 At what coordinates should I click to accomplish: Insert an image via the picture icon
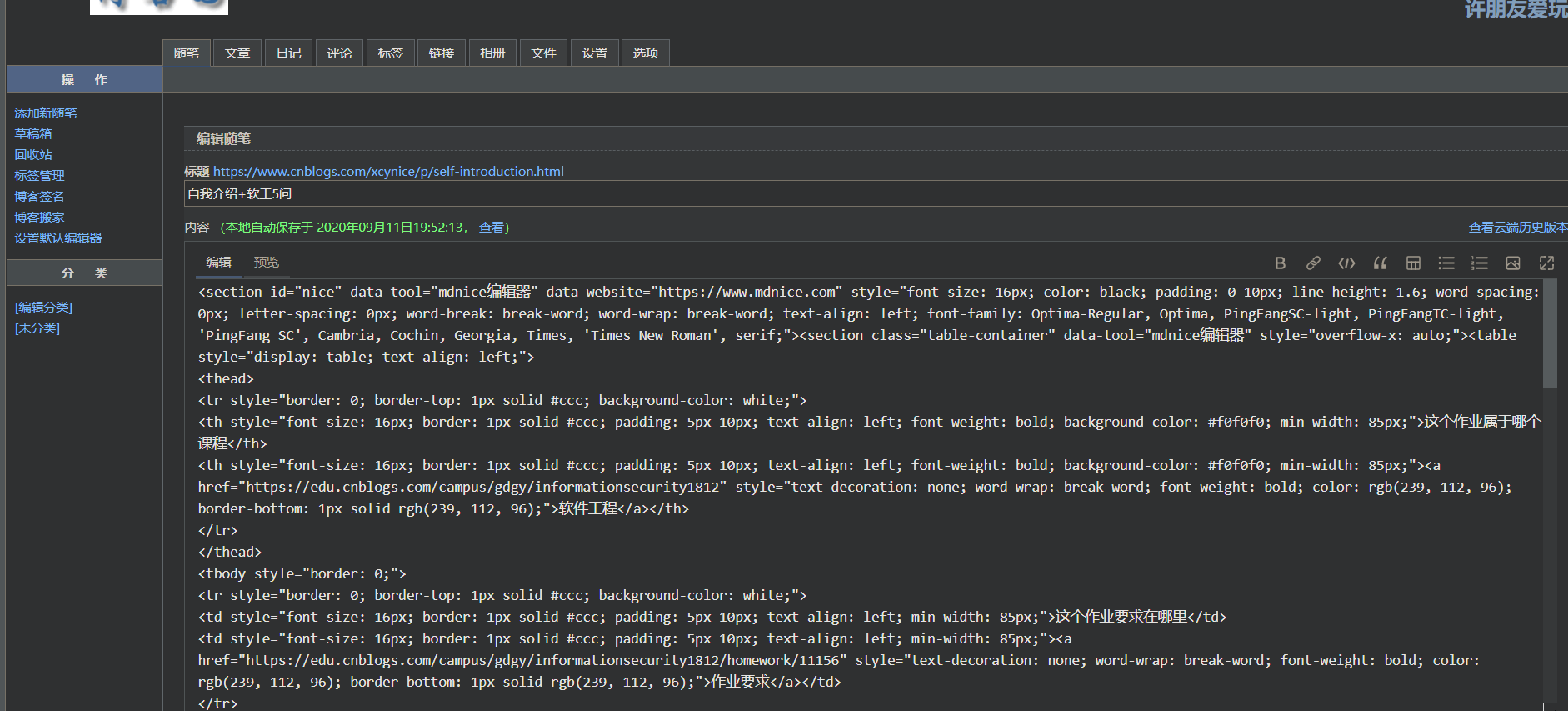point(1513,263)
